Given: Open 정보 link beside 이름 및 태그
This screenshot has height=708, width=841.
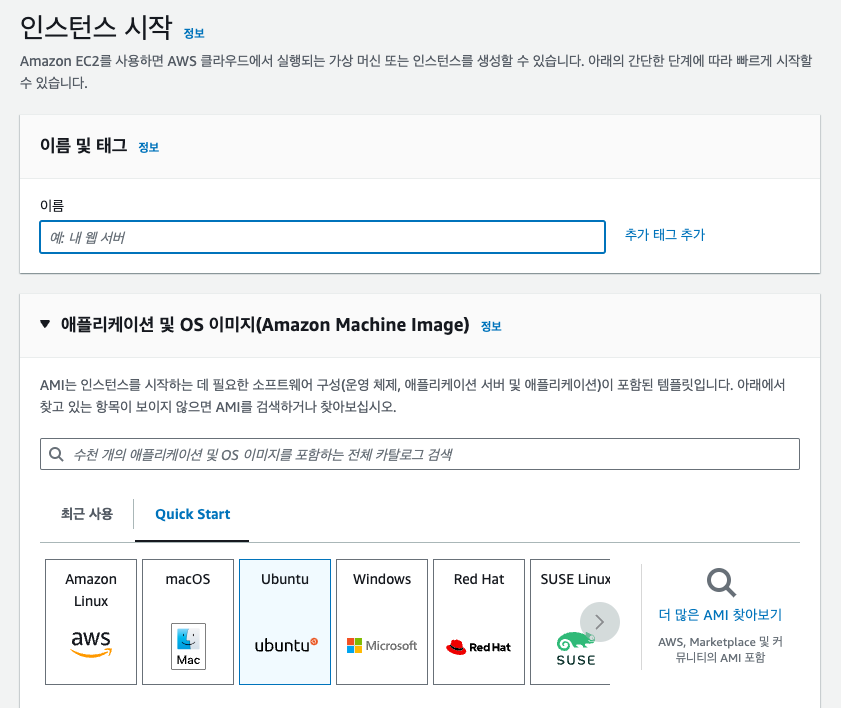Looking at the screenshot, I should (149, 147).
